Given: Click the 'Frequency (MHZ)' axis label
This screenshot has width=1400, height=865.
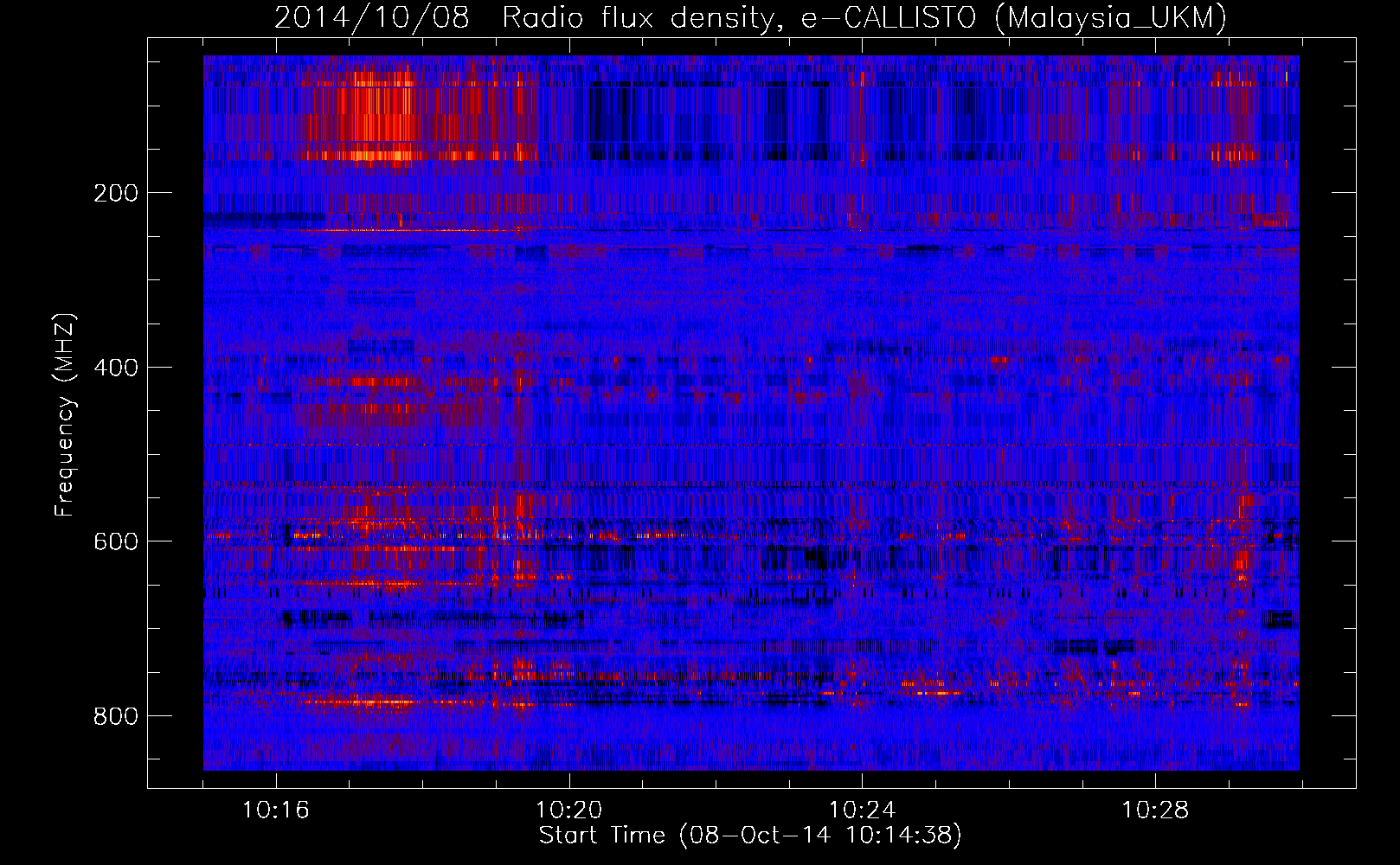Looking at the screenshot, I should coord(65,415).
